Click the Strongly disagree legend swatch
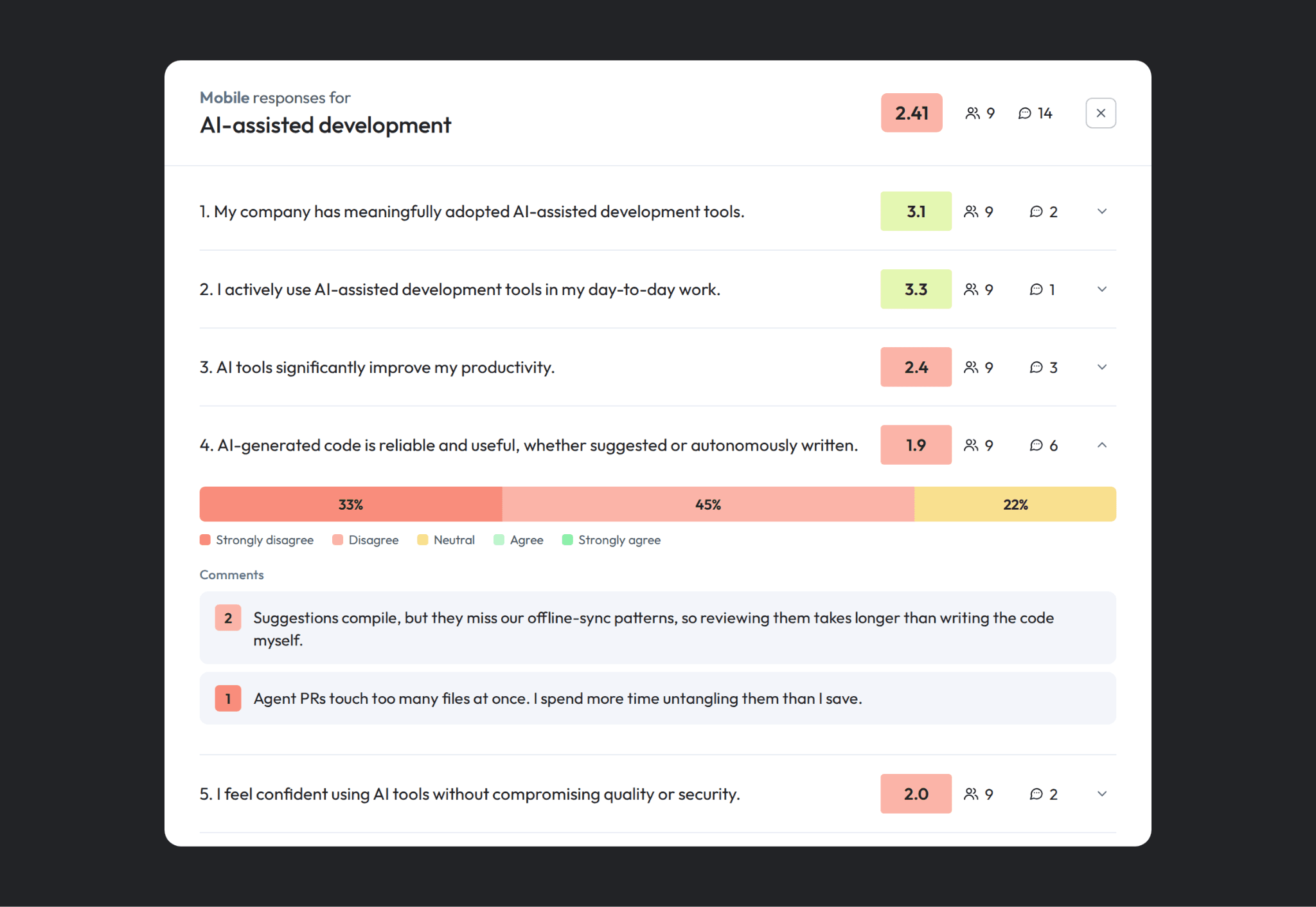This screenshot has width=1316, height=907. [205, 540]
